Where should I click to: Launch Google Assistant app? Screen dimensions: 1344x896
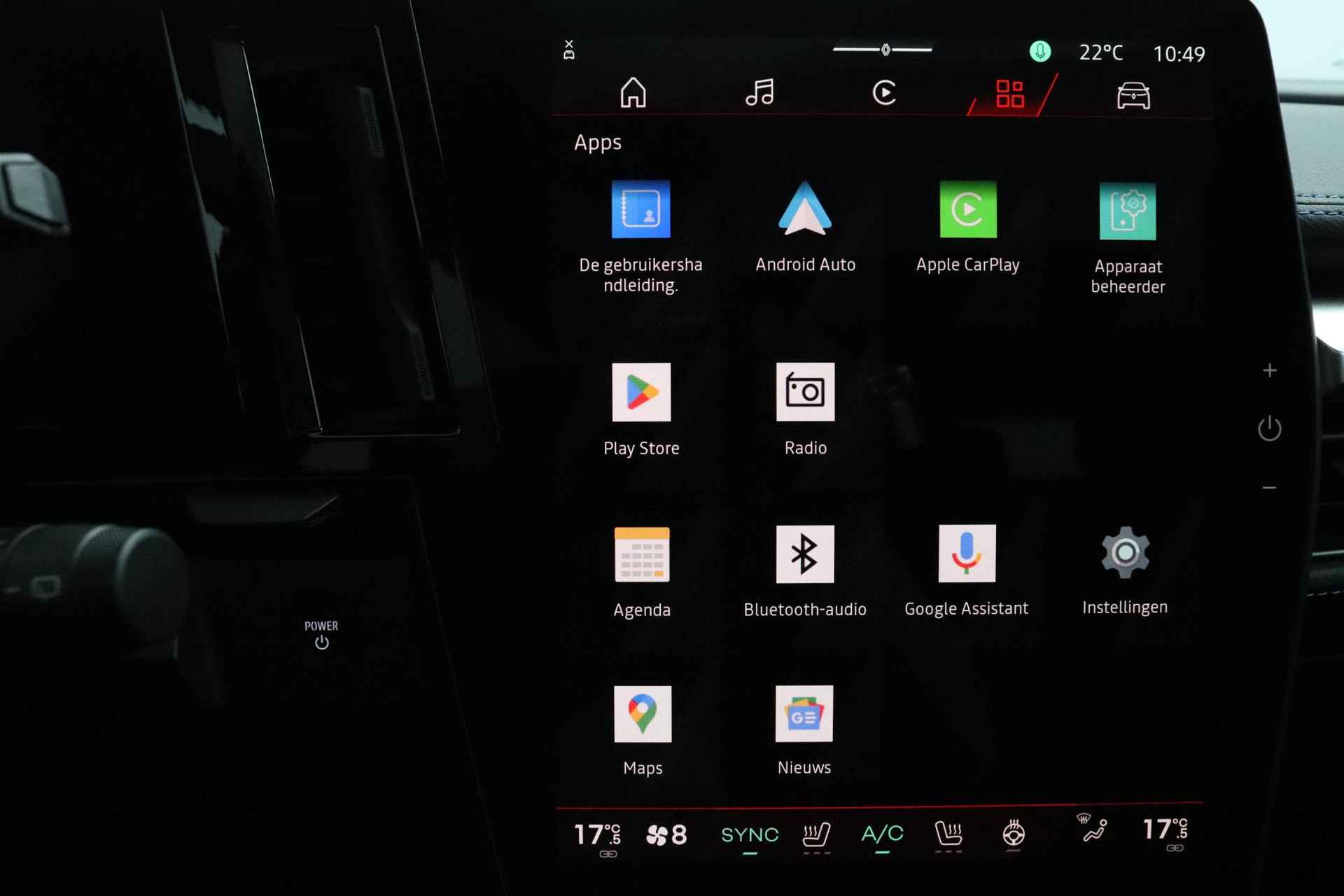pos(967,553)
